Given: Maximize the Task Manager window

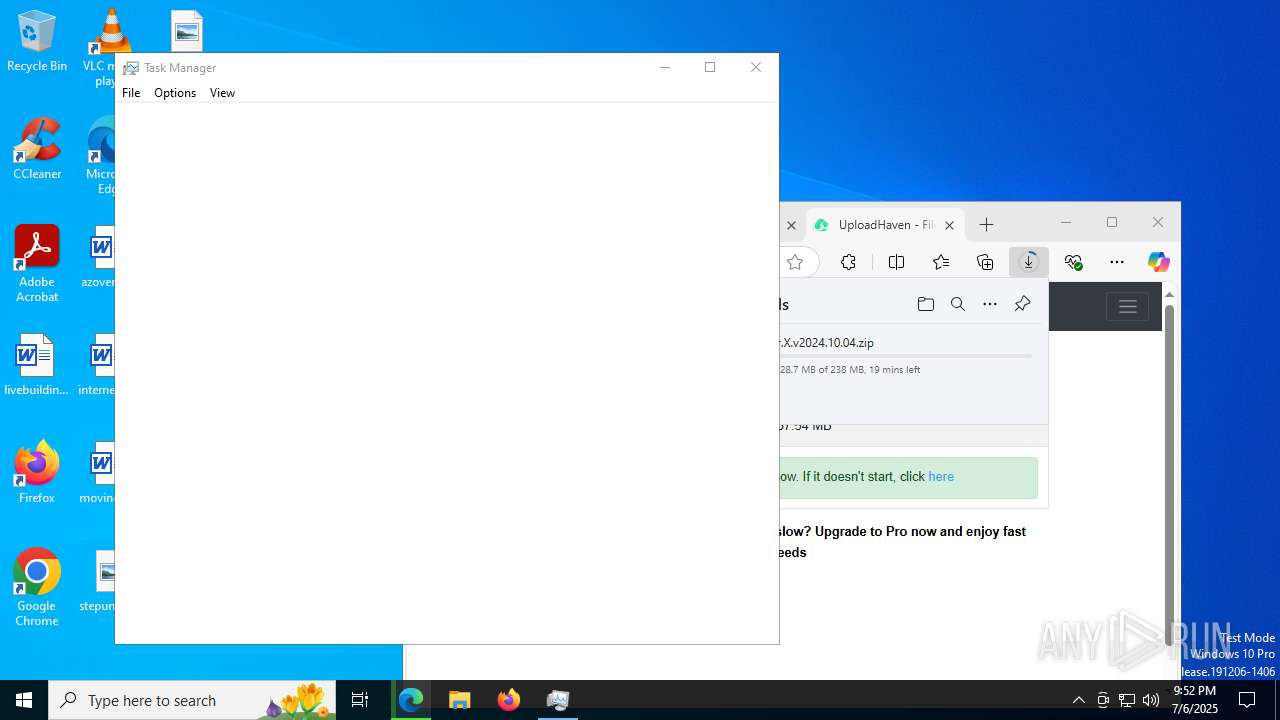Looking at the screenshot, I should tap(710, 67).
